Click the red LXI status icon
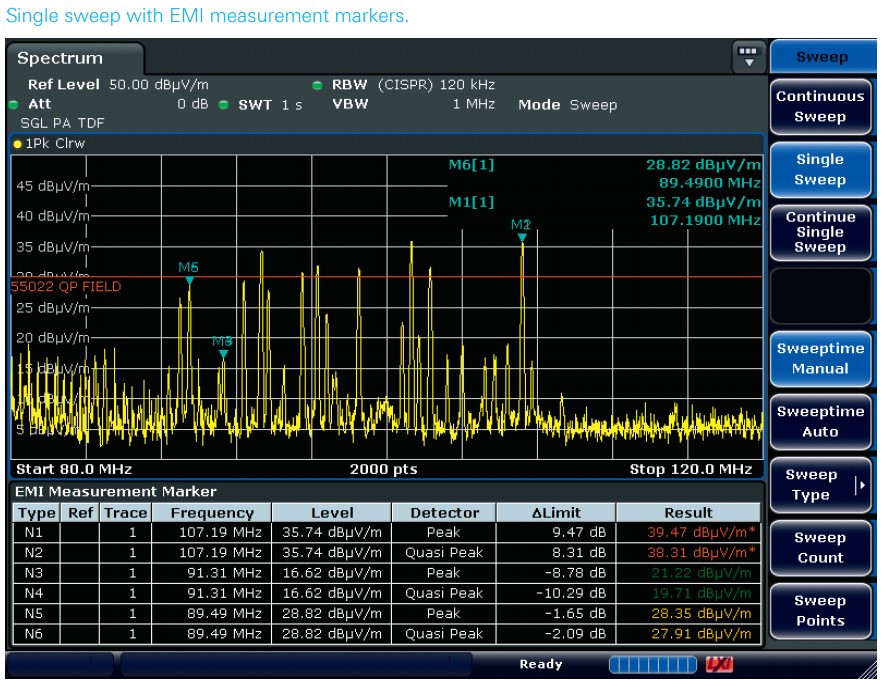The width and height of the screenshot is (886, 687). tap(718, 663)
